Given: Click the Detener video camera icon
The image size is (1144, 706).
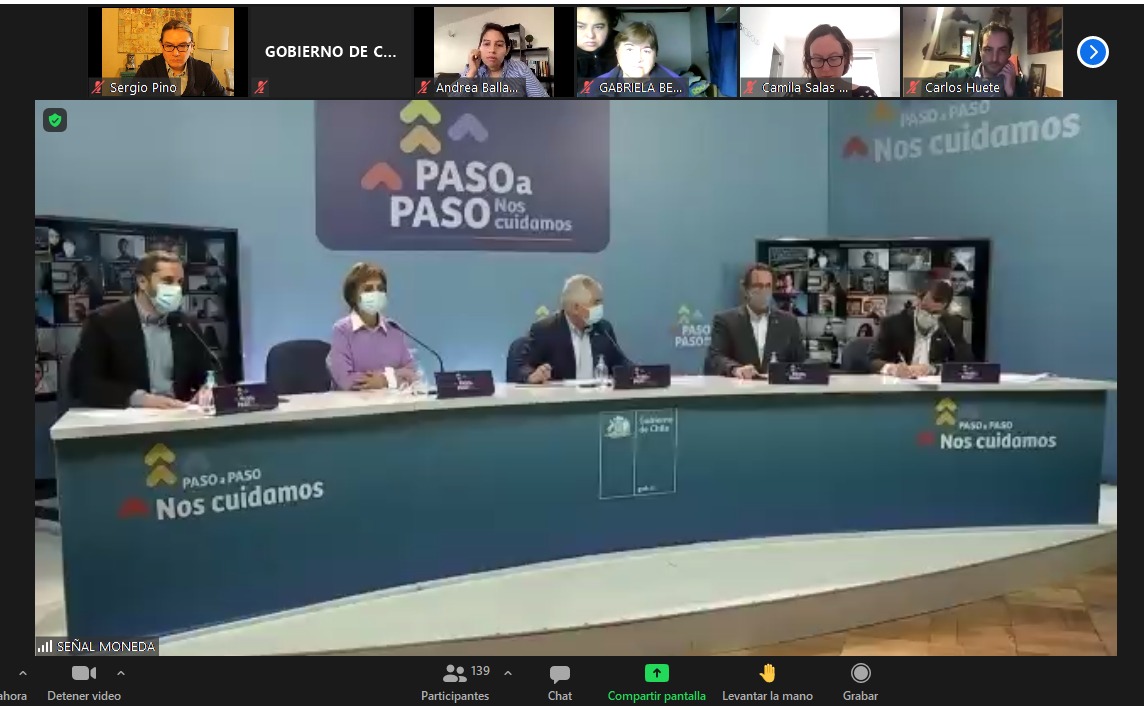Looking at the screenshot, I should coord(84,672).
